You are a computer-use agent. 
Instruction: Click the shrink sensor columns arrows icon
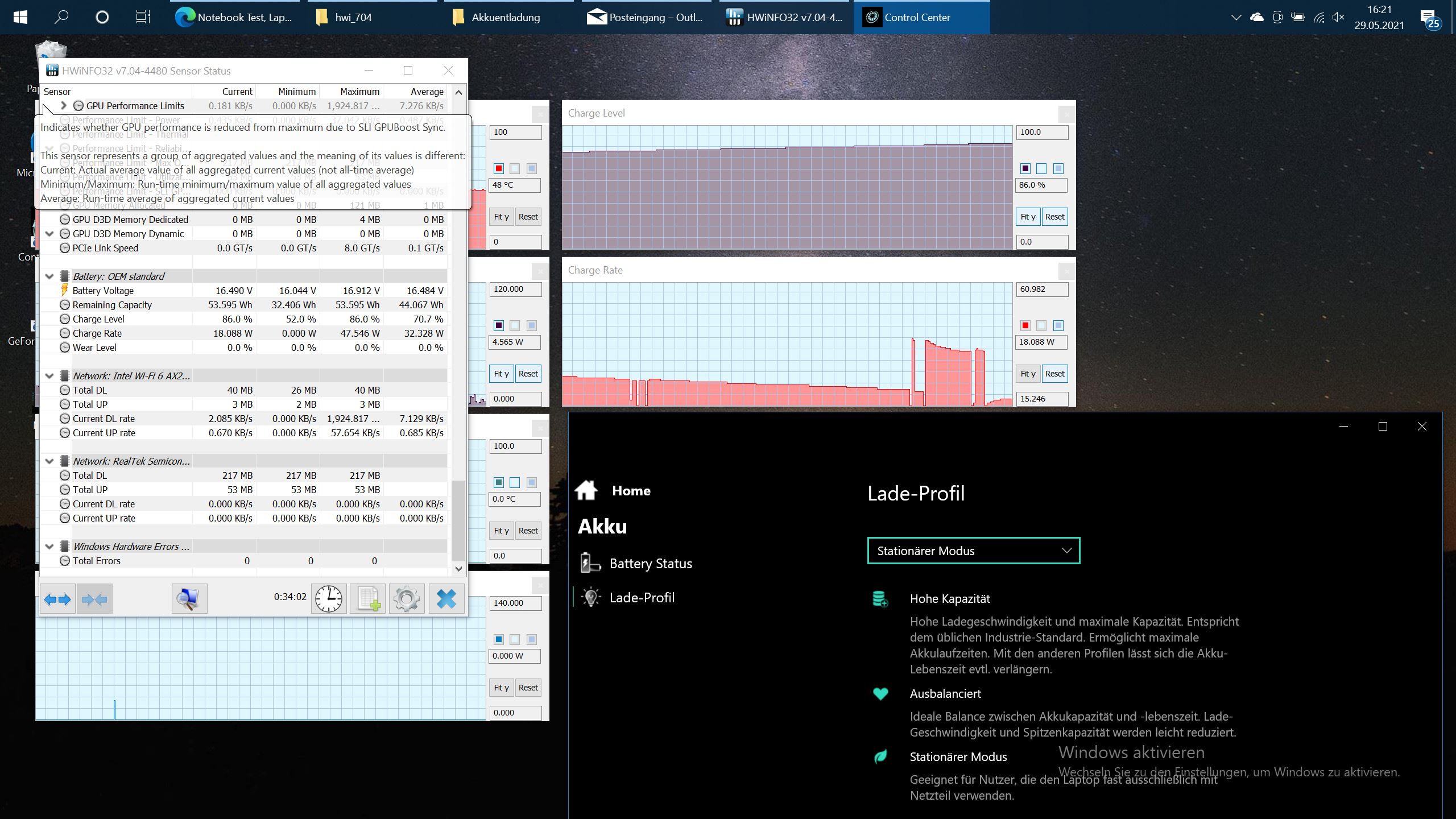click(94, 599)
